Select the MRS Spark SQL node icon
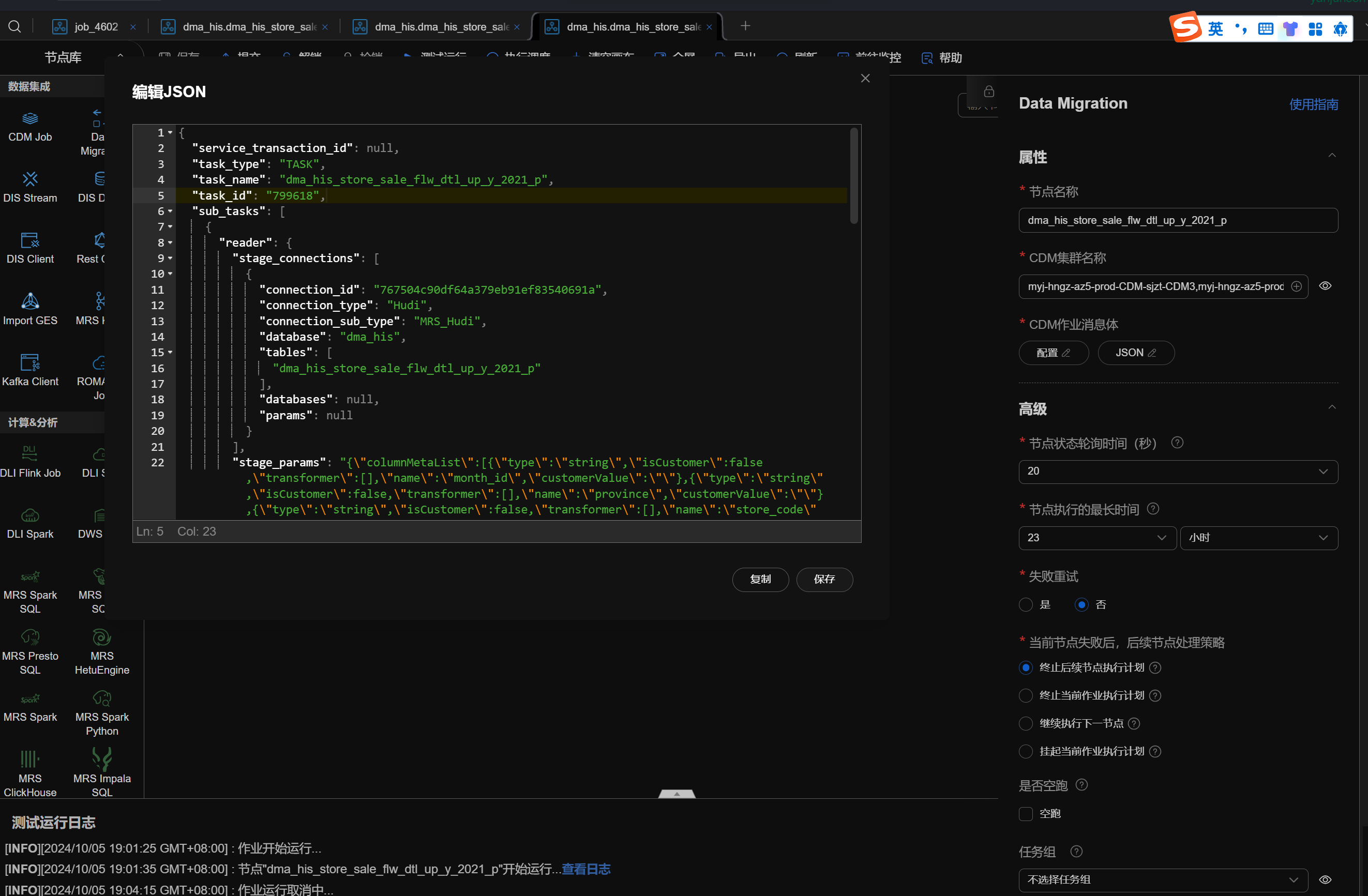This screenshot has height=896, width=1368. (30, 576)
